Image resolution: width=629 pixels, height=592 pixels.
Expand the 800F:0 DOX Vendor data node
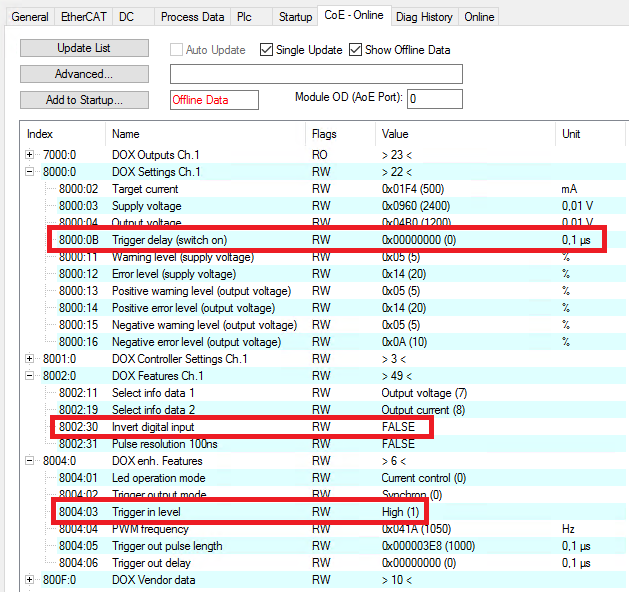point(29,580)
